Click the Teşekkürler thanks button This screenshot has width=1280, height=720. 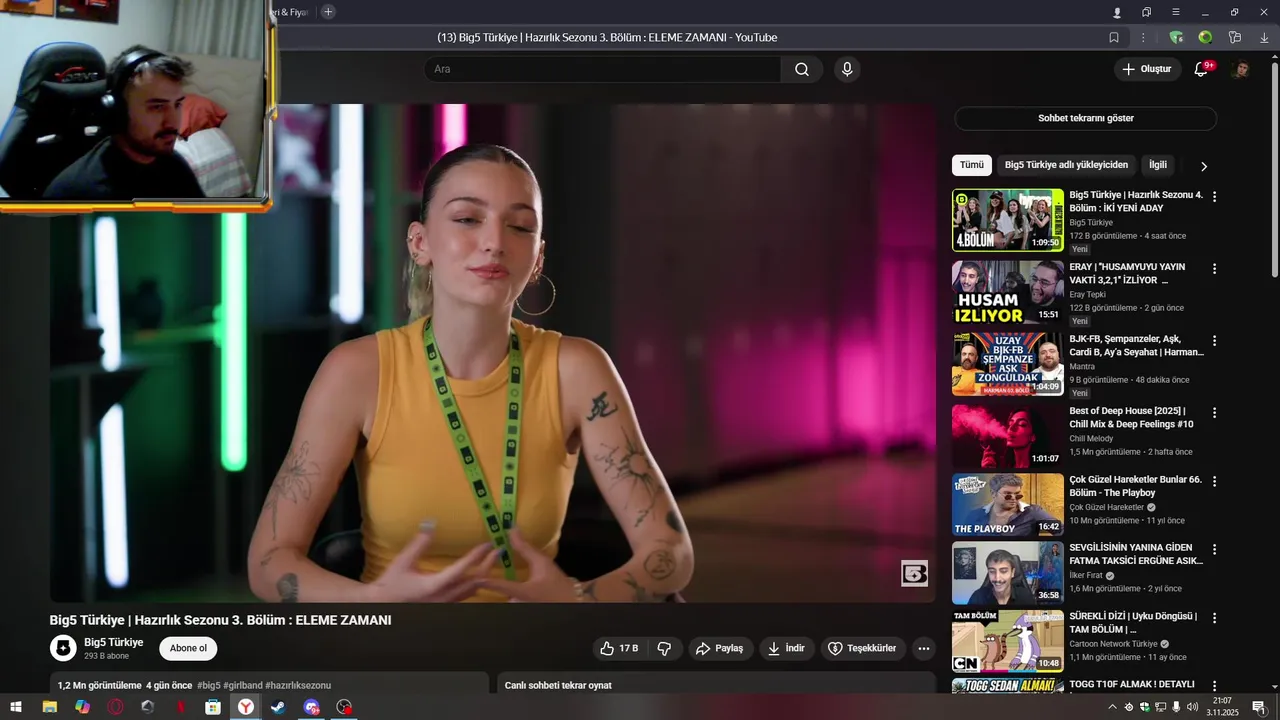pos(863,648)
